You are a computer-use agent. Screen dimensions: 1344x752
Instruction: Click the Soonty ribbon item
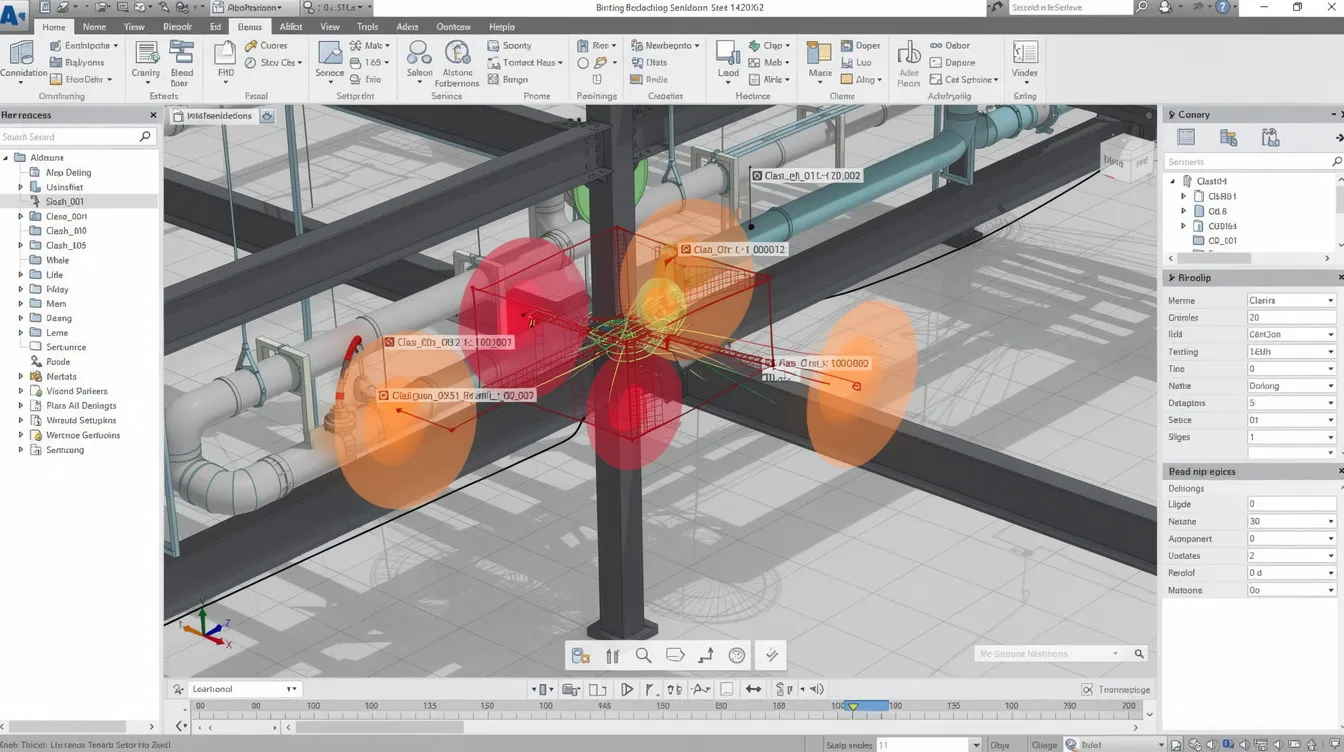pos(510,45)
